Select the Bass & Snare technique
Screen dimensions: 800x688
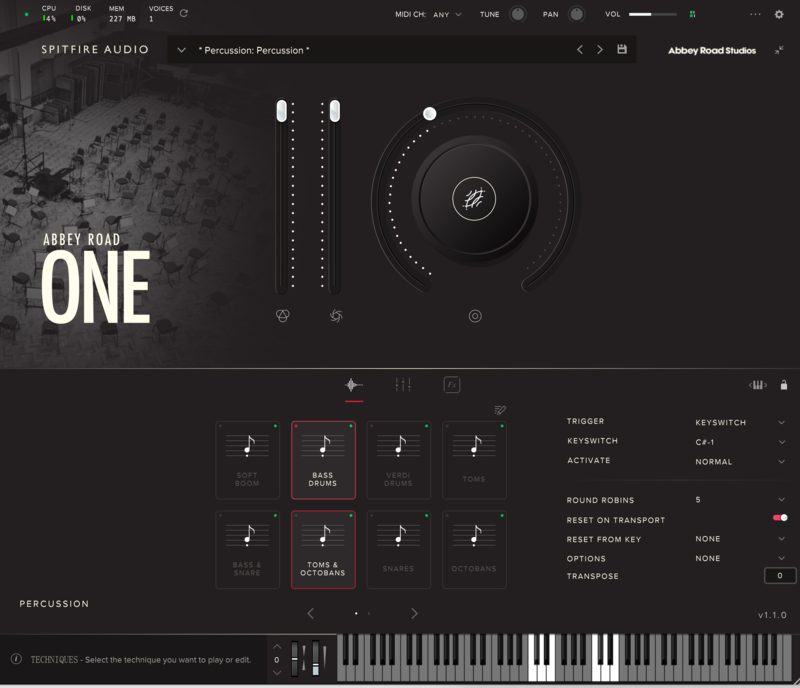(247, 550)
